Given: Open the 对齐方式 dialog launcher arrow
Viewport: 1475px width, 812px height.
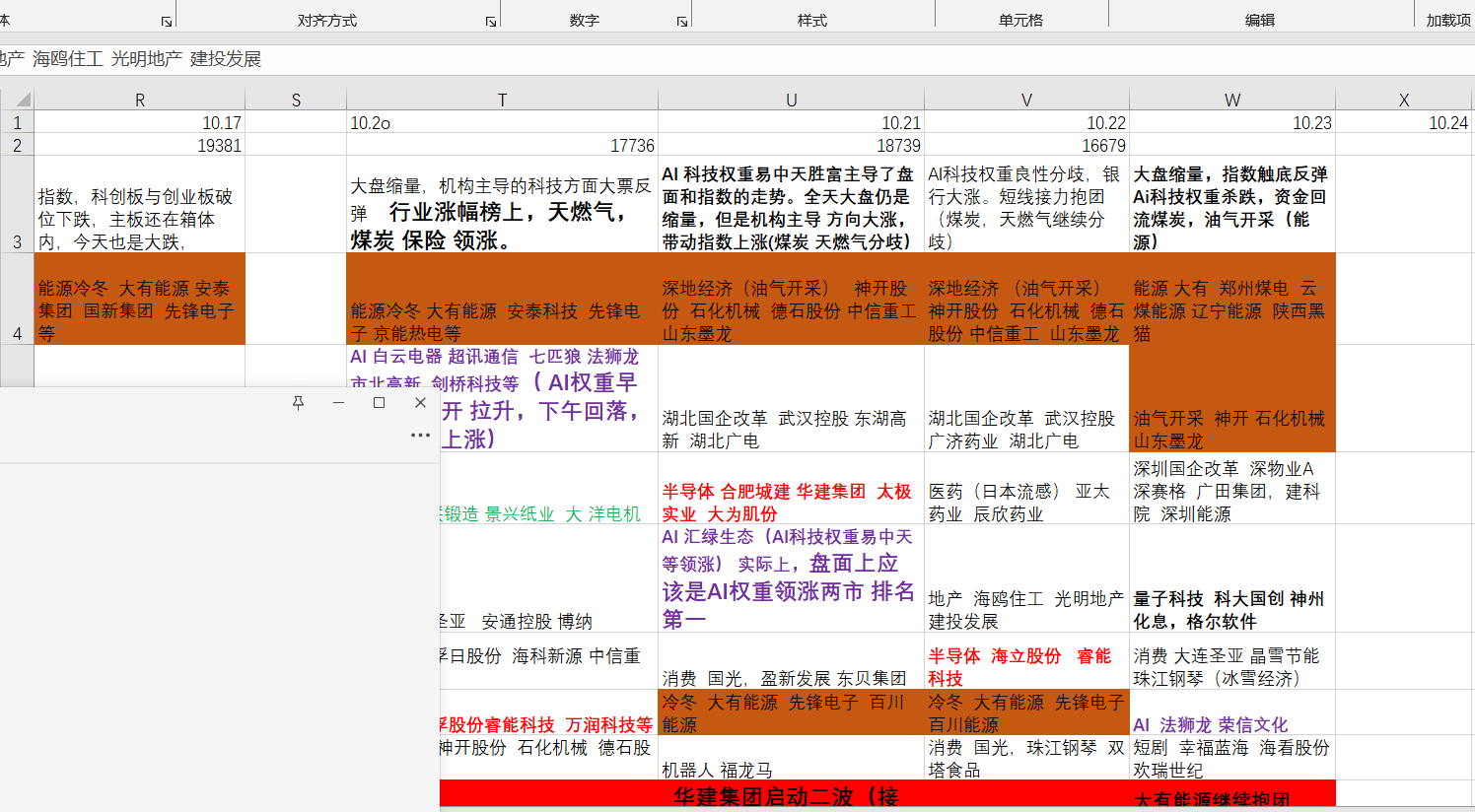Looking at the screenshot, I should (x=491, y=21).
